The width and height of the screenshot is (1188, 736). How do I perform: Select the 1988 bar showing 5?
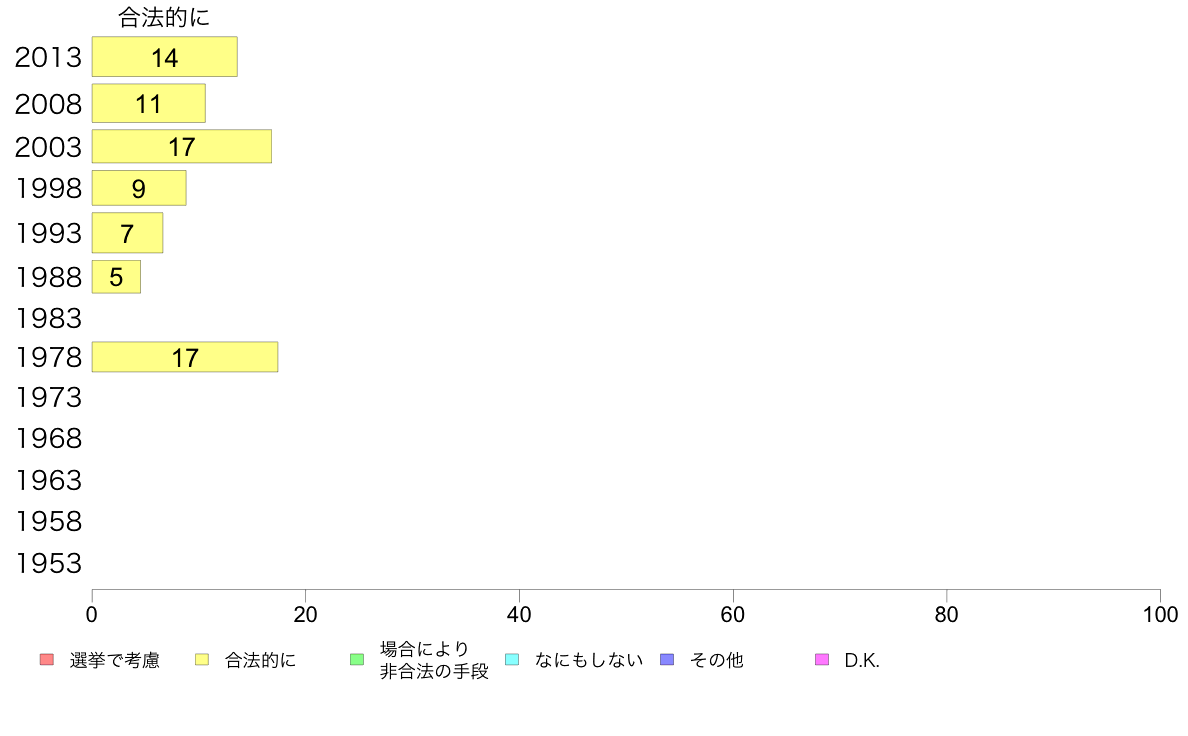coord(116,277)
